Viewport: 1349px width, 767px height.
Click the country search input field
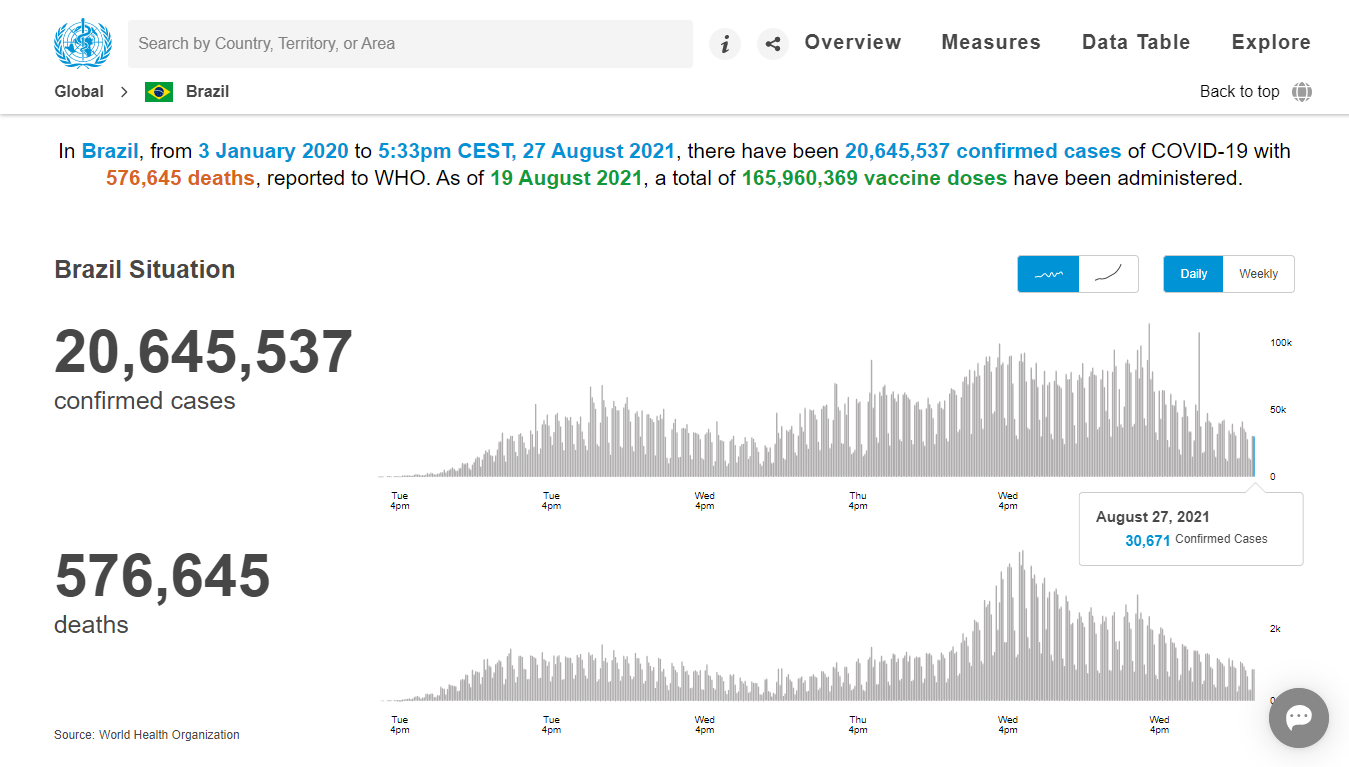coord(410,44)
